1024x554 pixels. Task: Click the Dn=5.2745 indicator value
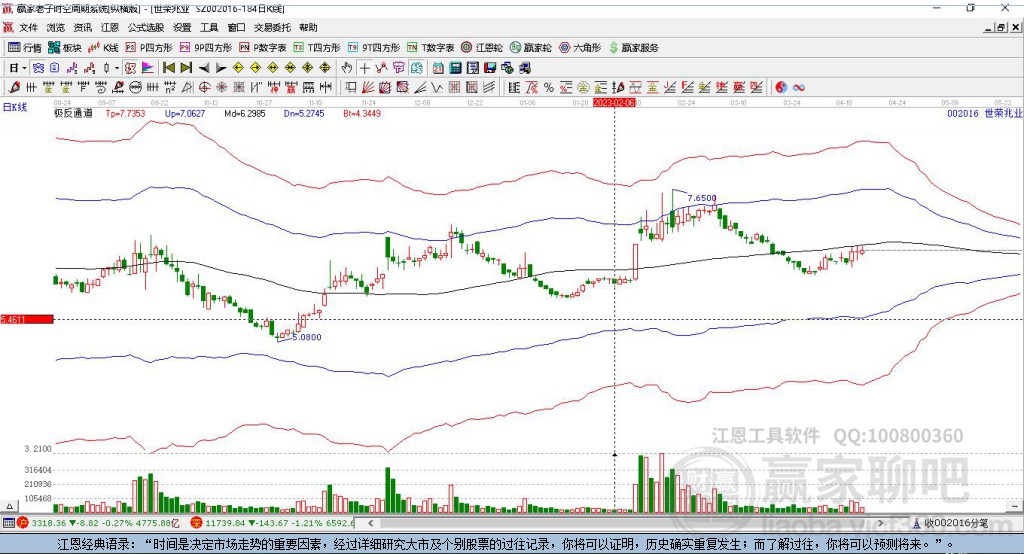tap(304, 113)
